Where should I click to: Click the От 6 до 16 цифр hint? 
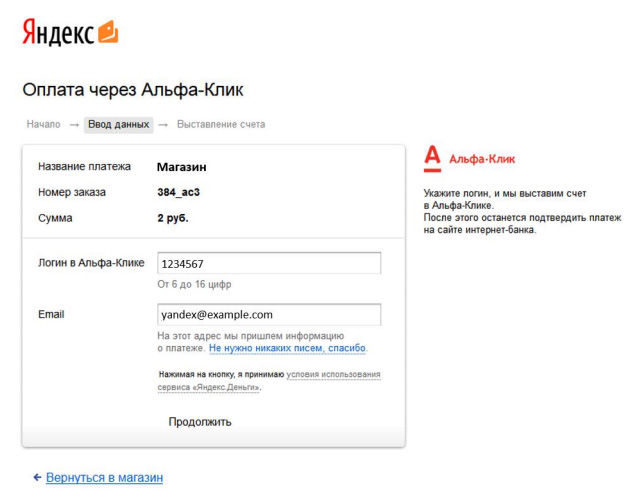tap(194, 284)
